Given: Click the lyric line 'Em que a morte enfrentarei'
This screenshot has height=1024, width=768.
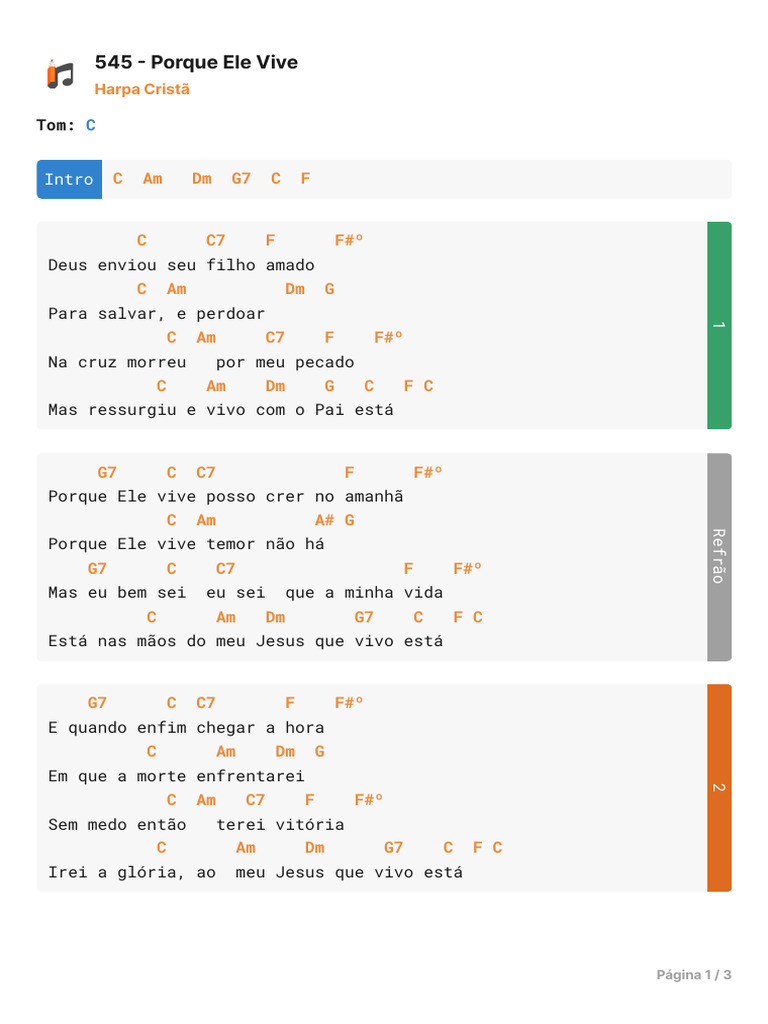Looking at the screenshot, I should 176,776.
